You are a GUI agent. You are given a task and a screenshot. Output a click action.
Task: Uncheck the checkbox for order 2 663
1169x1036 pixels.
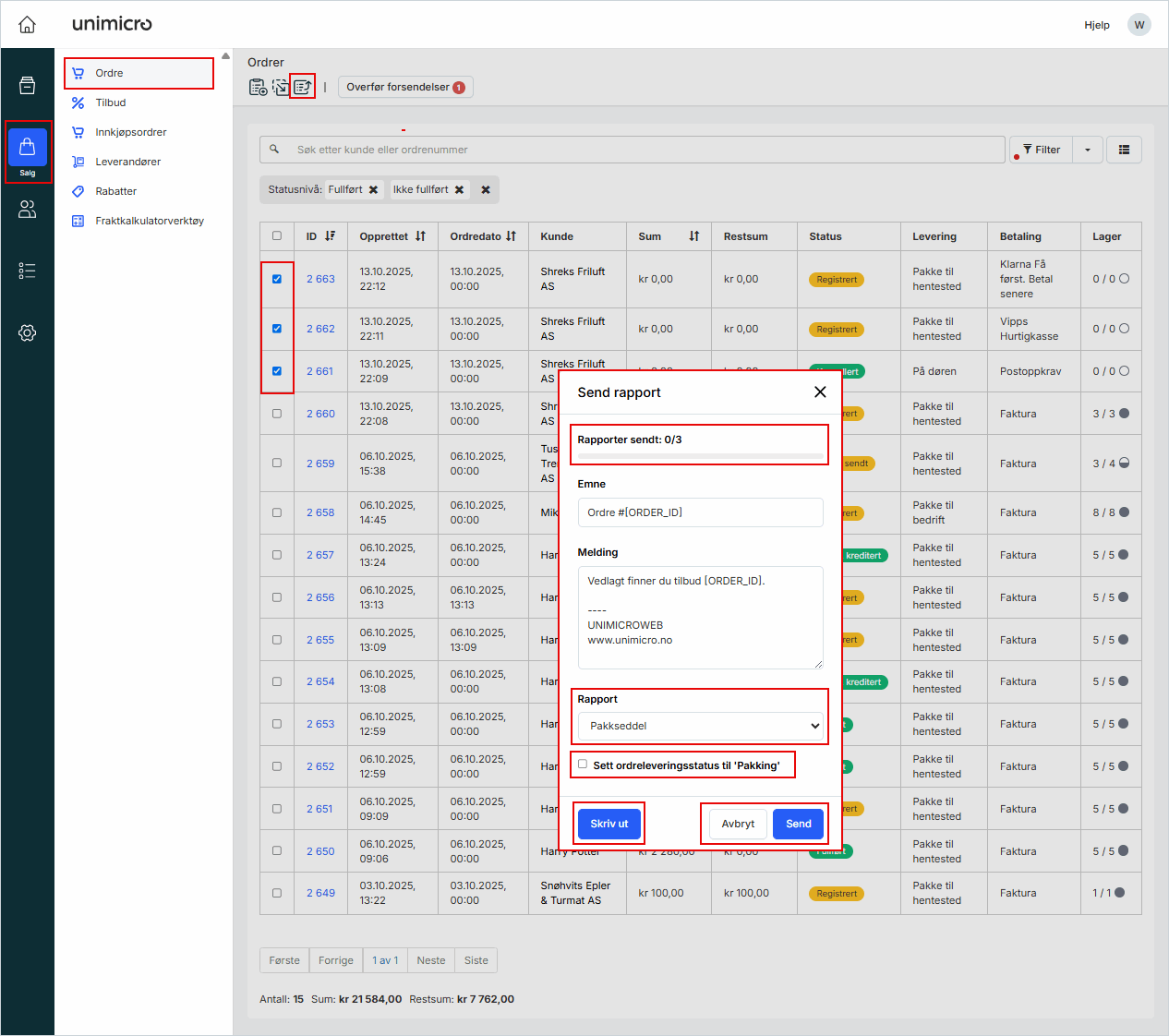point(277,279)
